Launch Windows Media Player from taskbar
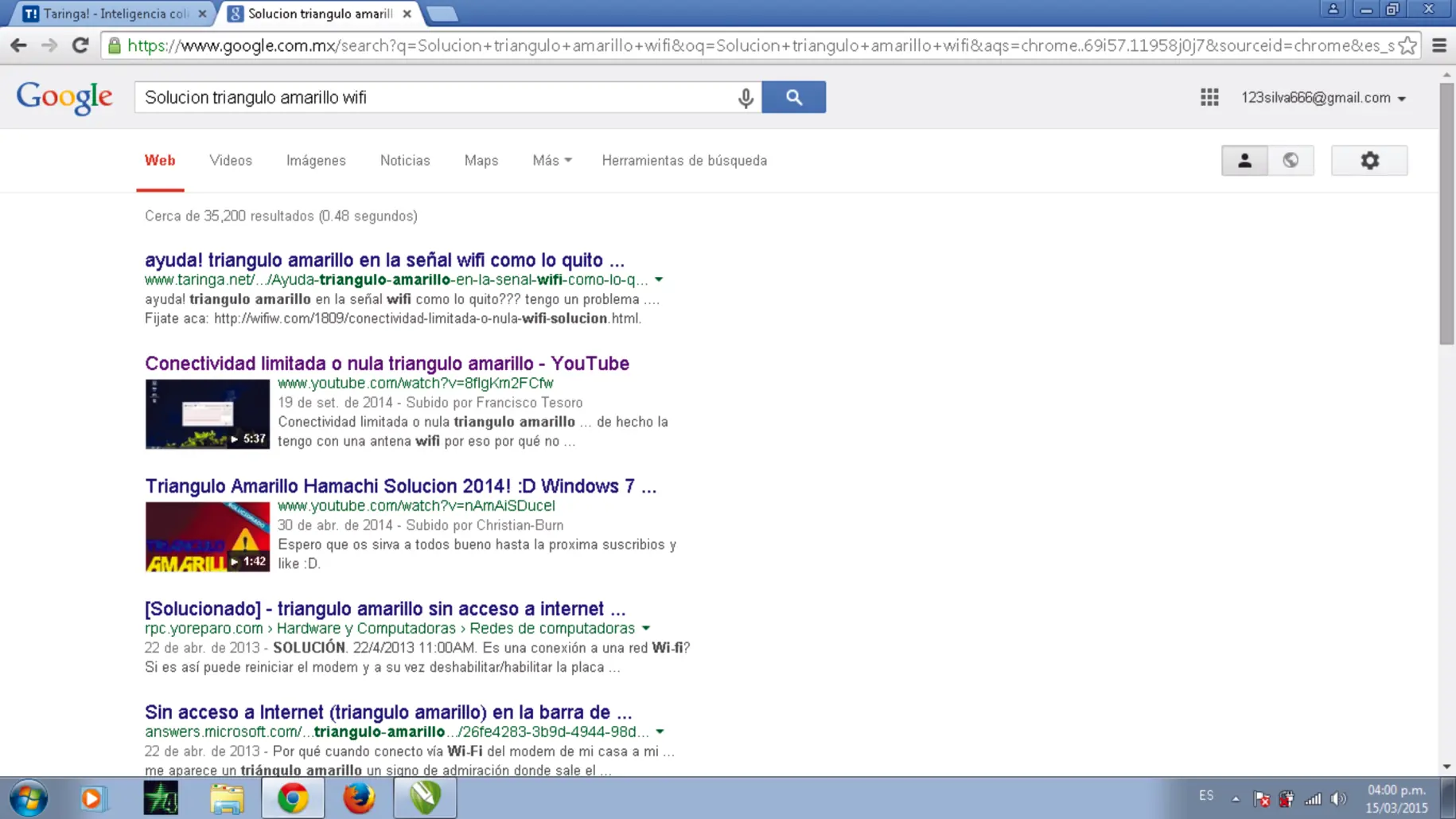 [92, 798]
